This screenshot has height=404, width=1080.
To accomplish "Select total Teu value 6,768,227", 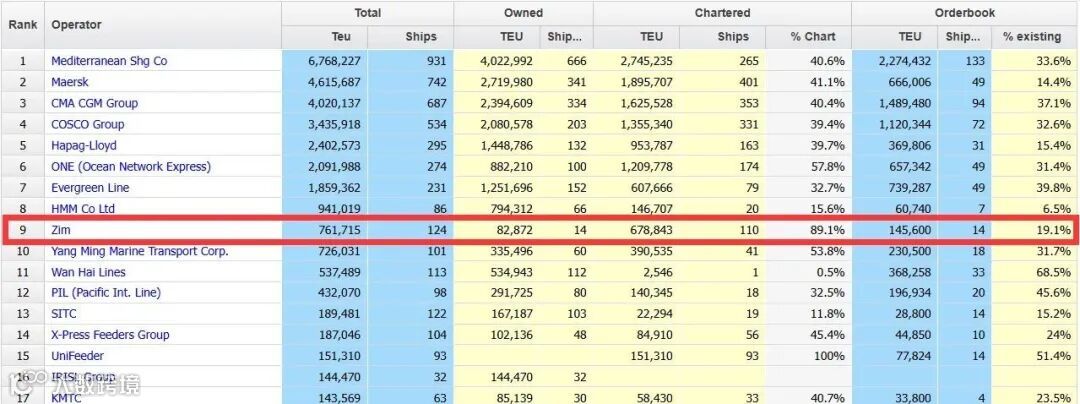I will click(x=335, y=61).
